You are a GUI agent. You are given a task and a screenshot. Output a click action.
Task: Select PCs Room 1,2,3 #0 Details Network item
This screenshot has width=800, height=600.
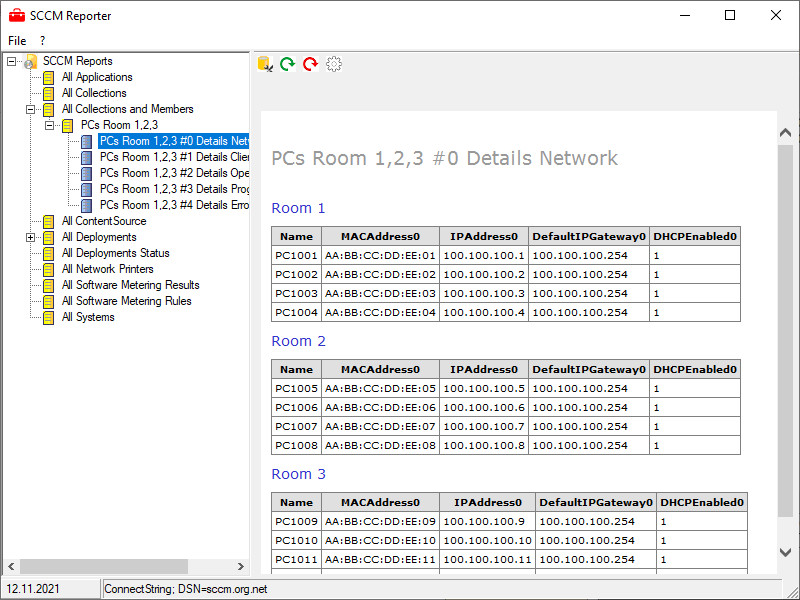pyautogui.click(x=174, y=141)
